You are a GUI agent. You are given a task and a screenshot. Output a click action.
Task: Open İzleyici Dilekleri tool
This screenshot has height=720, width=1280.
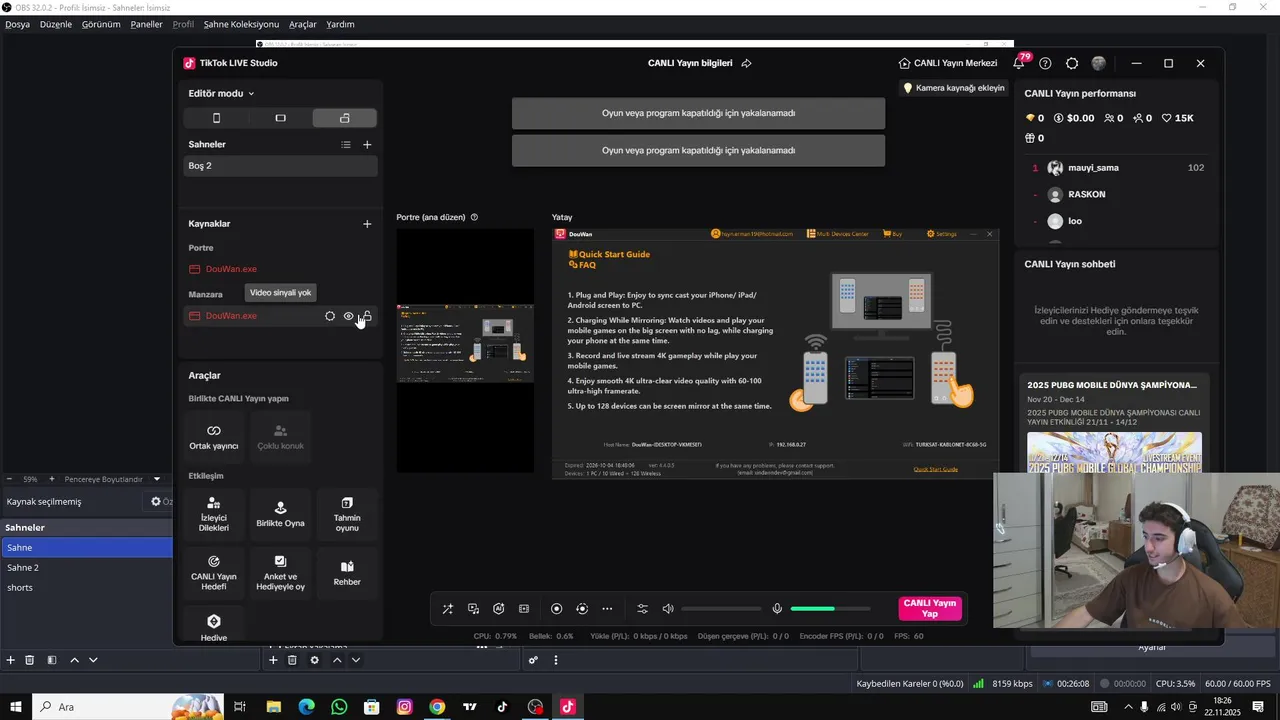[x=214, y=515]
